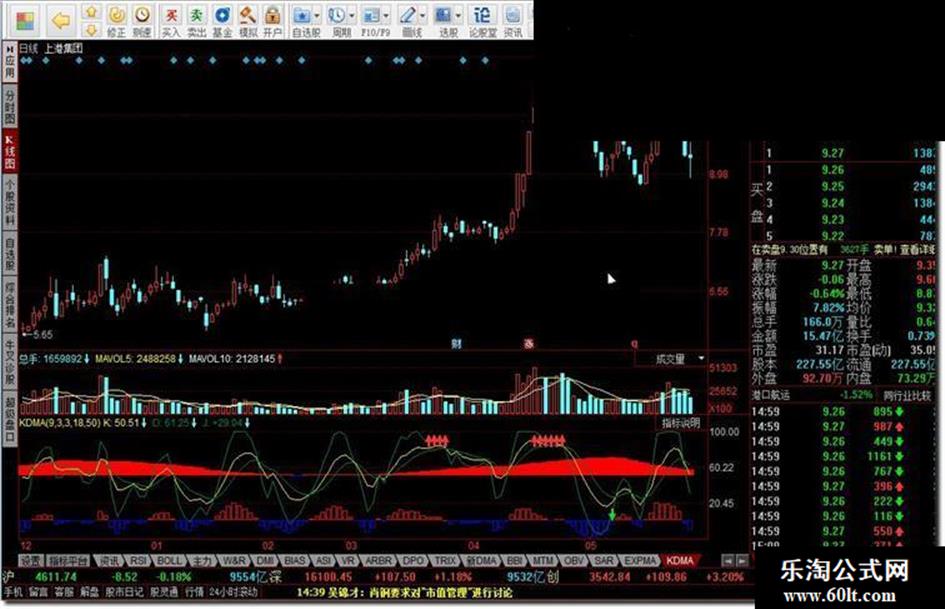The image size is (945, 609).
Task: Open 个股资料 in the left sidebar
Action: tap(10, 201)
